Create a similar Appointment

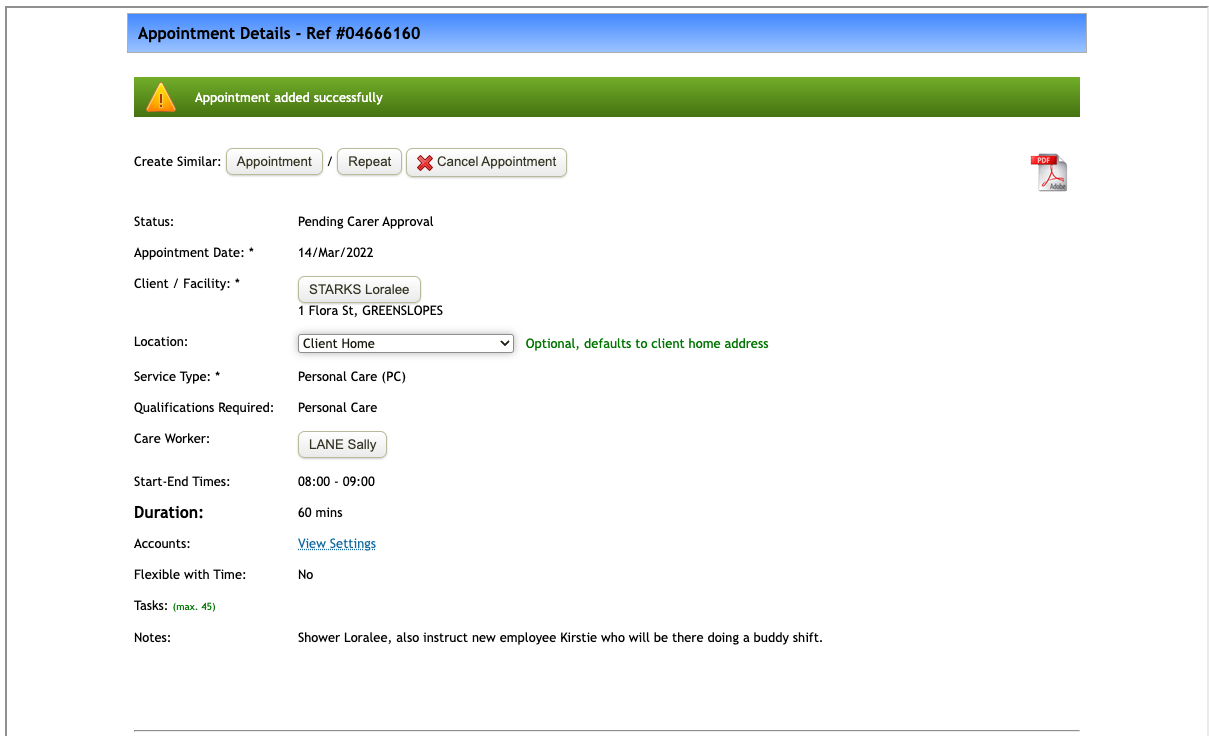click(x=274, y=161)
